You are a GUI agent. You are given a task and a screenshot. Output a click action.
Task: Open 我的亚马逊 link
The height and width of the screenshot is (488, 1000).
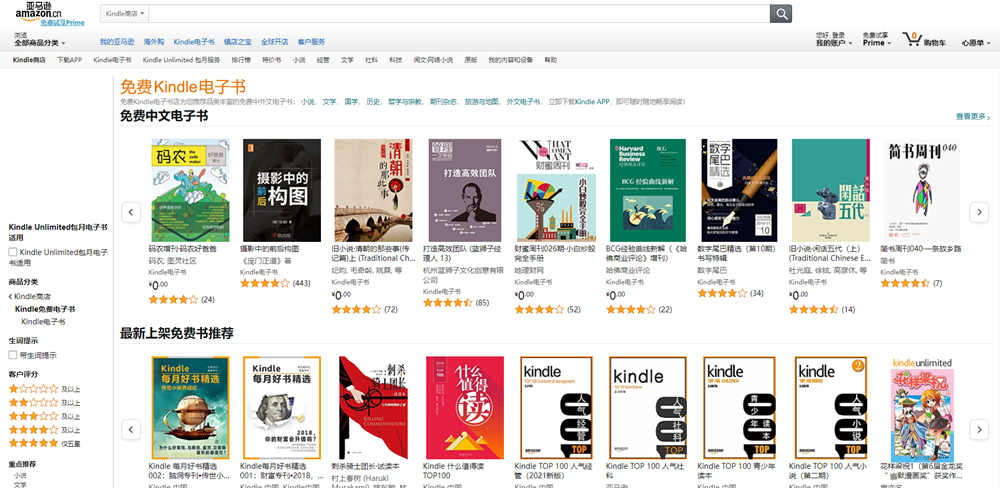(117, 42)
